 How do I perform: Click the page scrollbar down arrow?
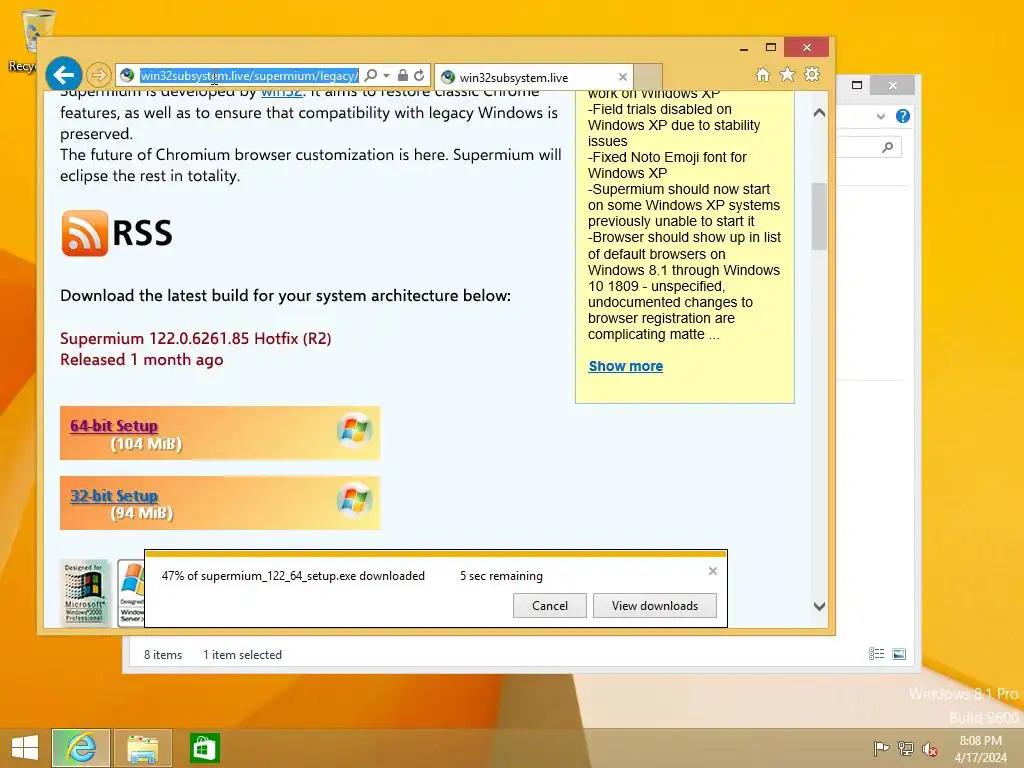(819, 606)
